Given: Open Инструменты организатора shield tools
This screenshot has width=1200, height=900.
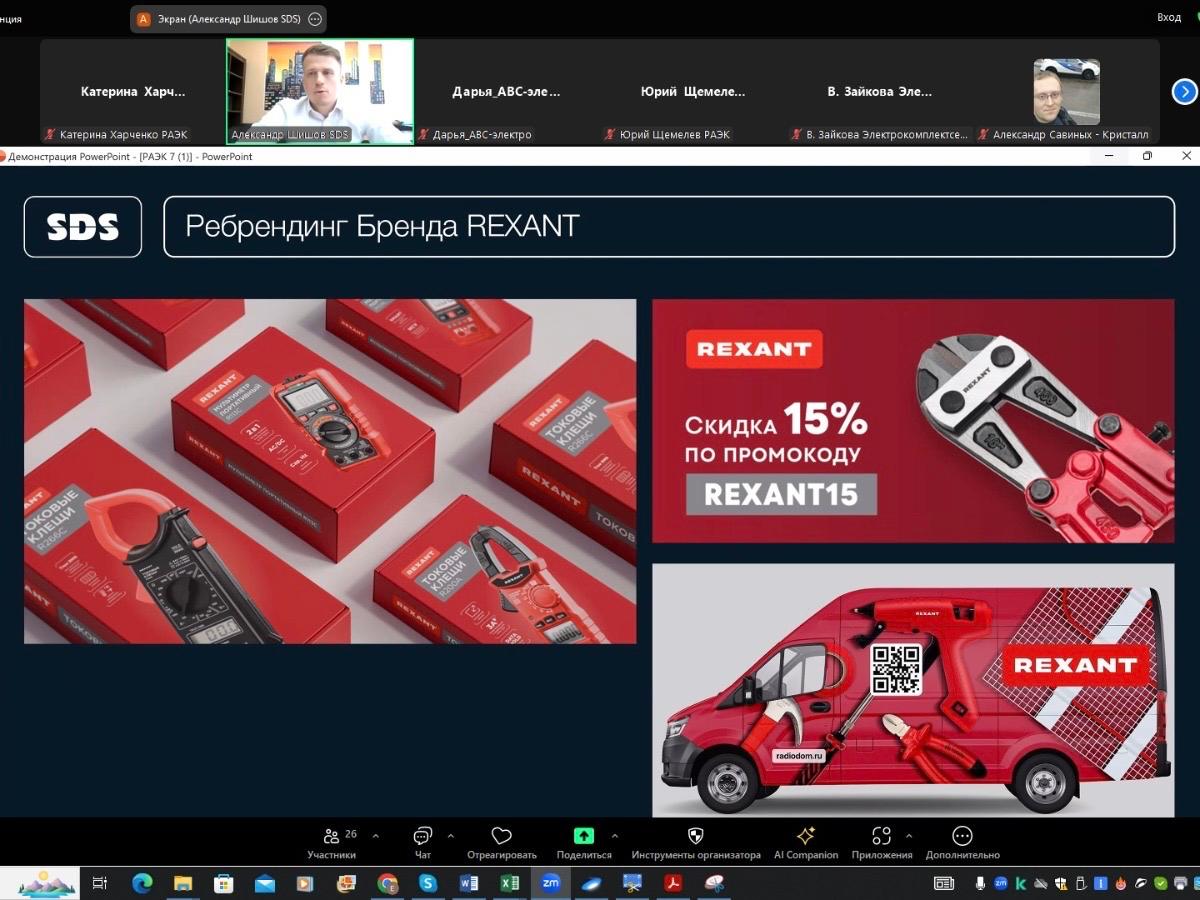Looking at the screenshot, I should 696,843.
